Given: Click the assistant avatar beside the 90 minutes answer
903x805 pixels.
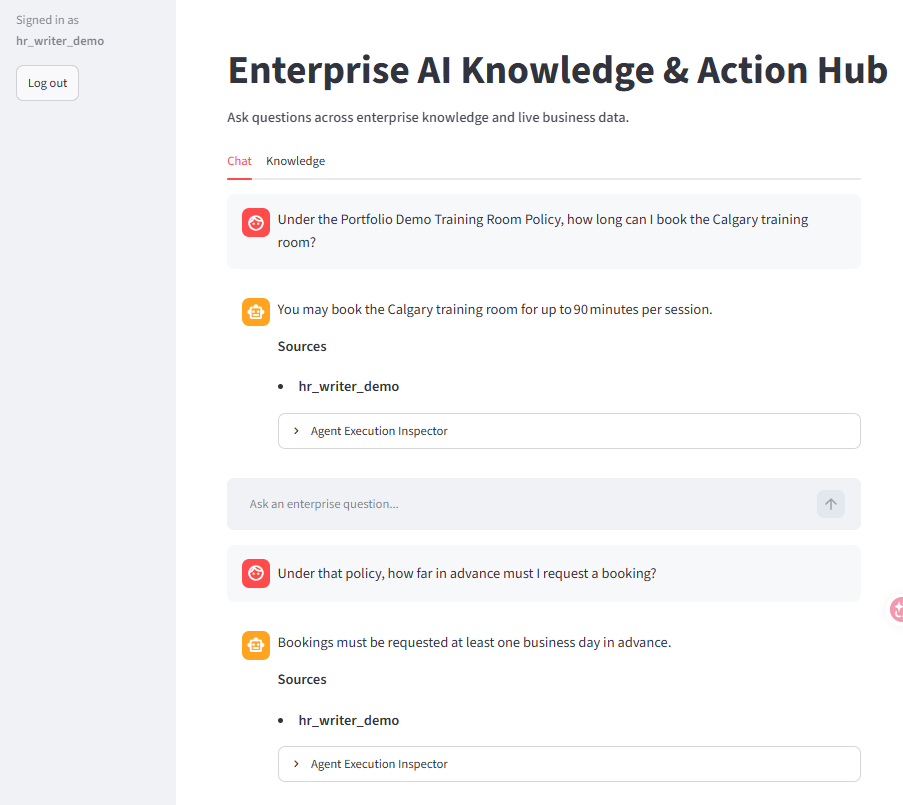Looking at the screenshot, I should [256, 312].
